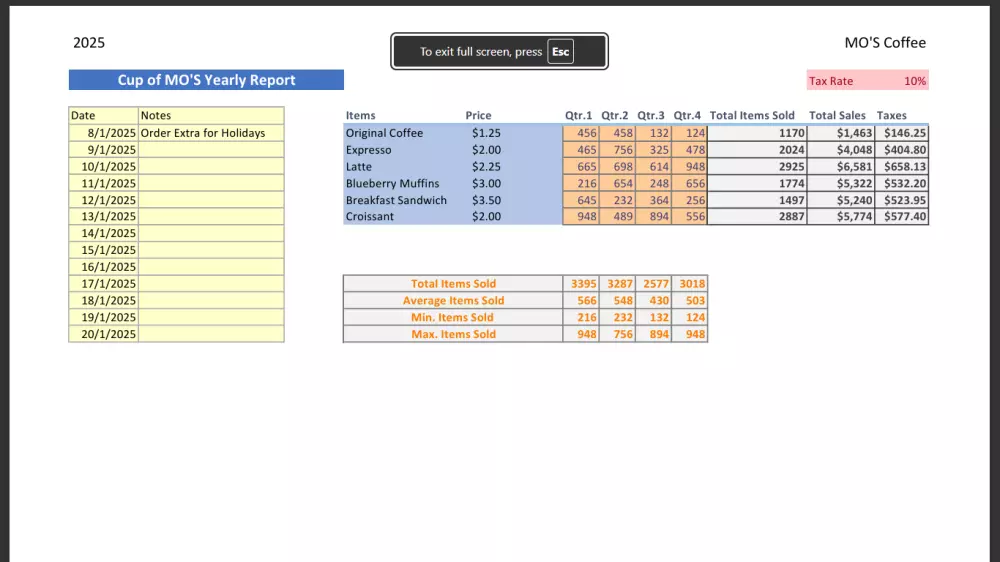Click the 'Min. Items Sold' summary label
The image size is (1000, 562).
(453, 317)
